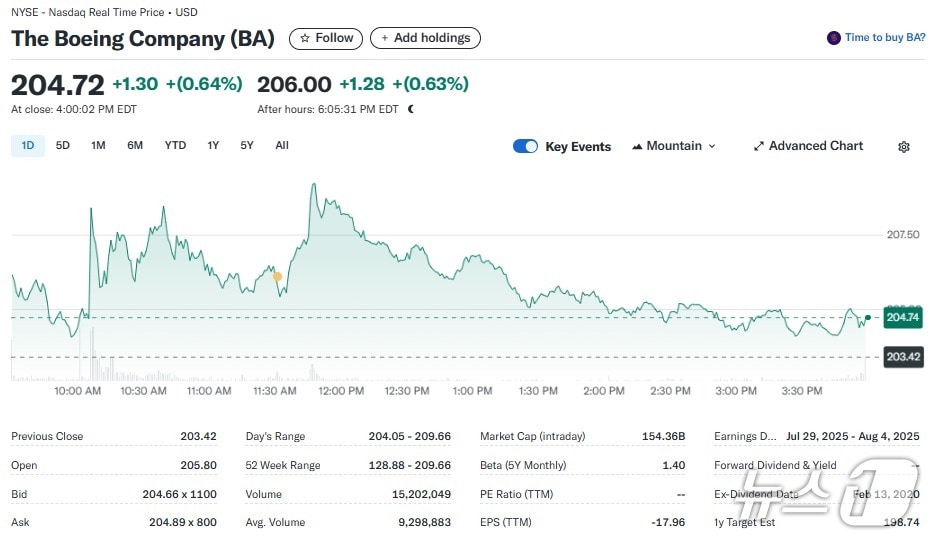Image resolution: width=932 pixels, height=540 pixels.
Task: Click the purple Time to buy BA icon
Action: click(x=833, y=38)
